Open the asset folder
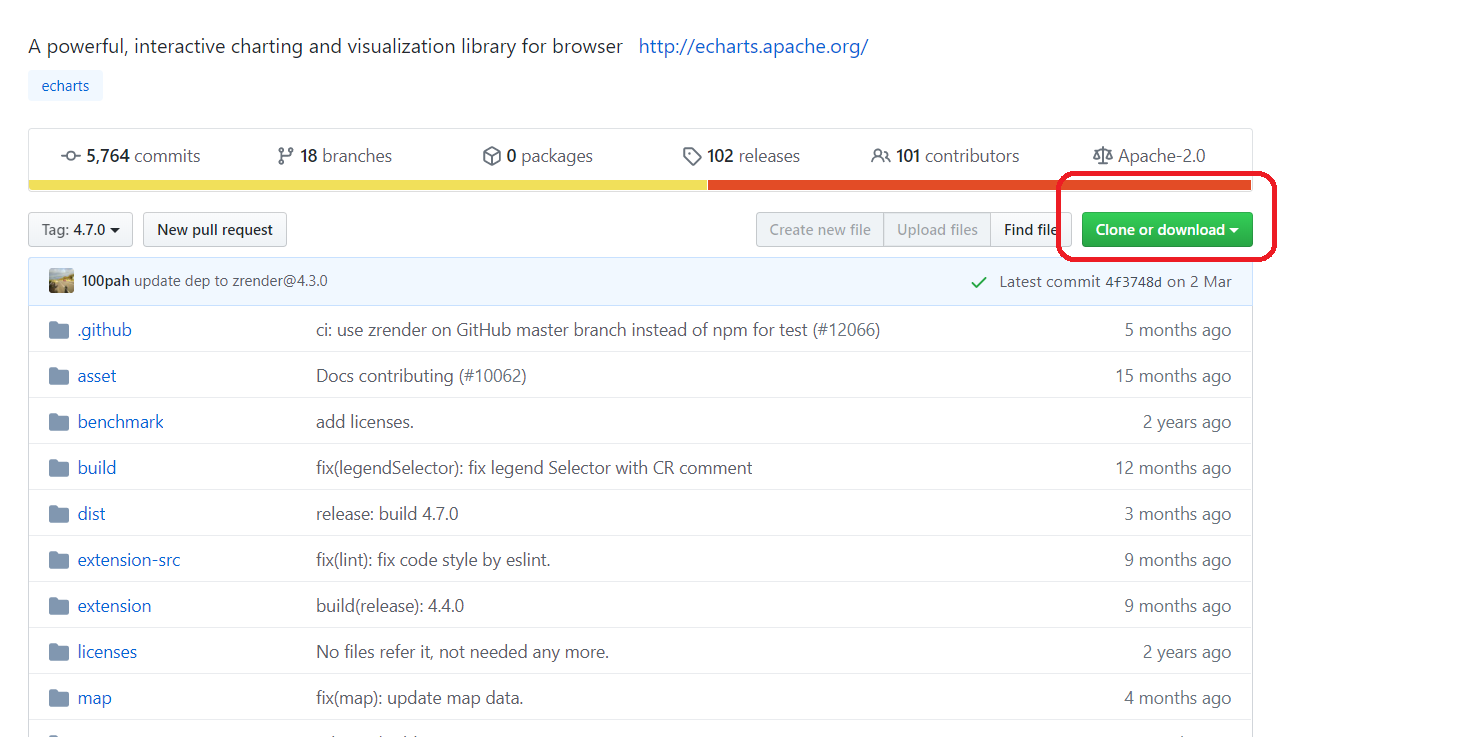1466x737 pixels. pos(97,376)
